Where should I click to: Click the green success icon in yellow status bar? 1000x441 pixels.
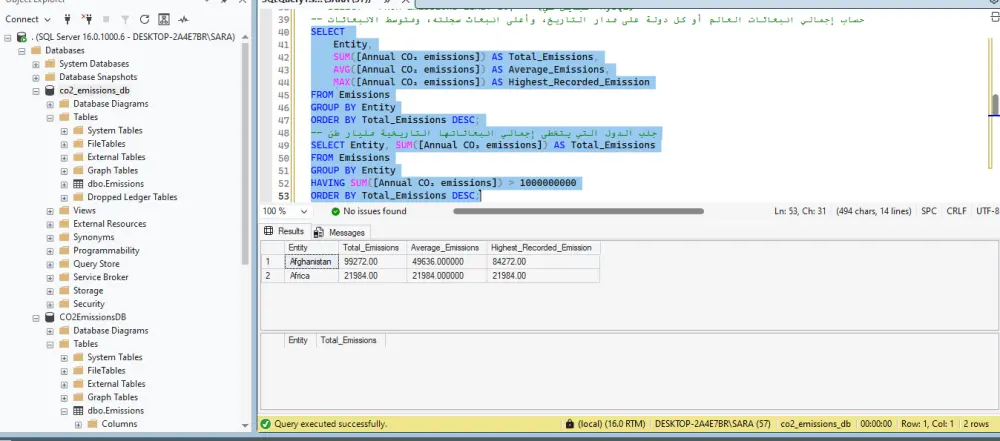pos(265,423)
